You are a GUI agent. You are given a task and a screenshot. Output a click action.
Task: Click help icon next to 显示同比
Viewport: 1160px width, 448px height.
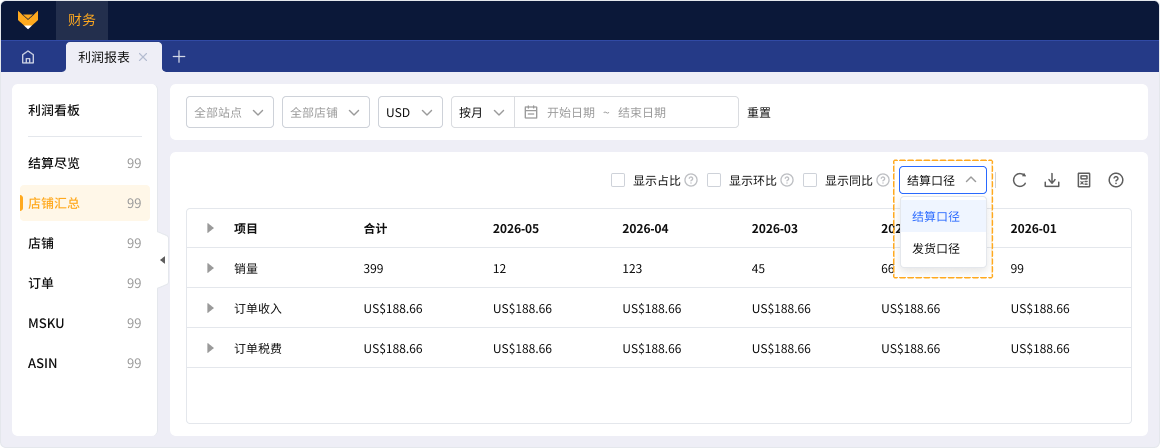(x=883, y=180)
